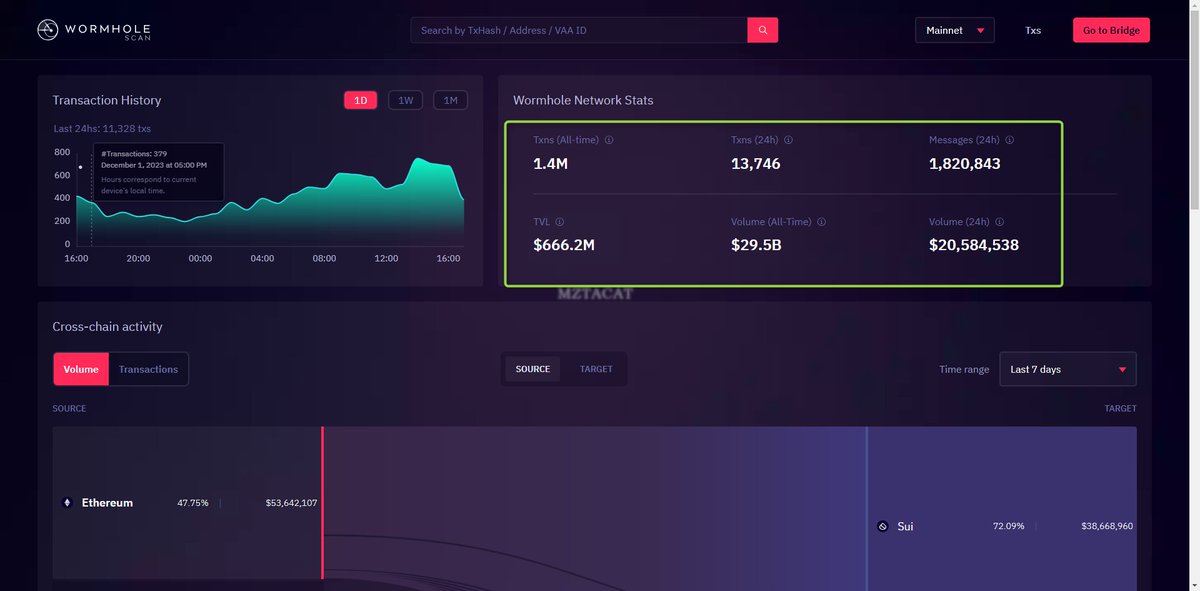Image resolution: width=1200 pixels, height=591 pixels.
Task: Open the Last 7 days time range dropdown
Action: tap(1068, 369)
